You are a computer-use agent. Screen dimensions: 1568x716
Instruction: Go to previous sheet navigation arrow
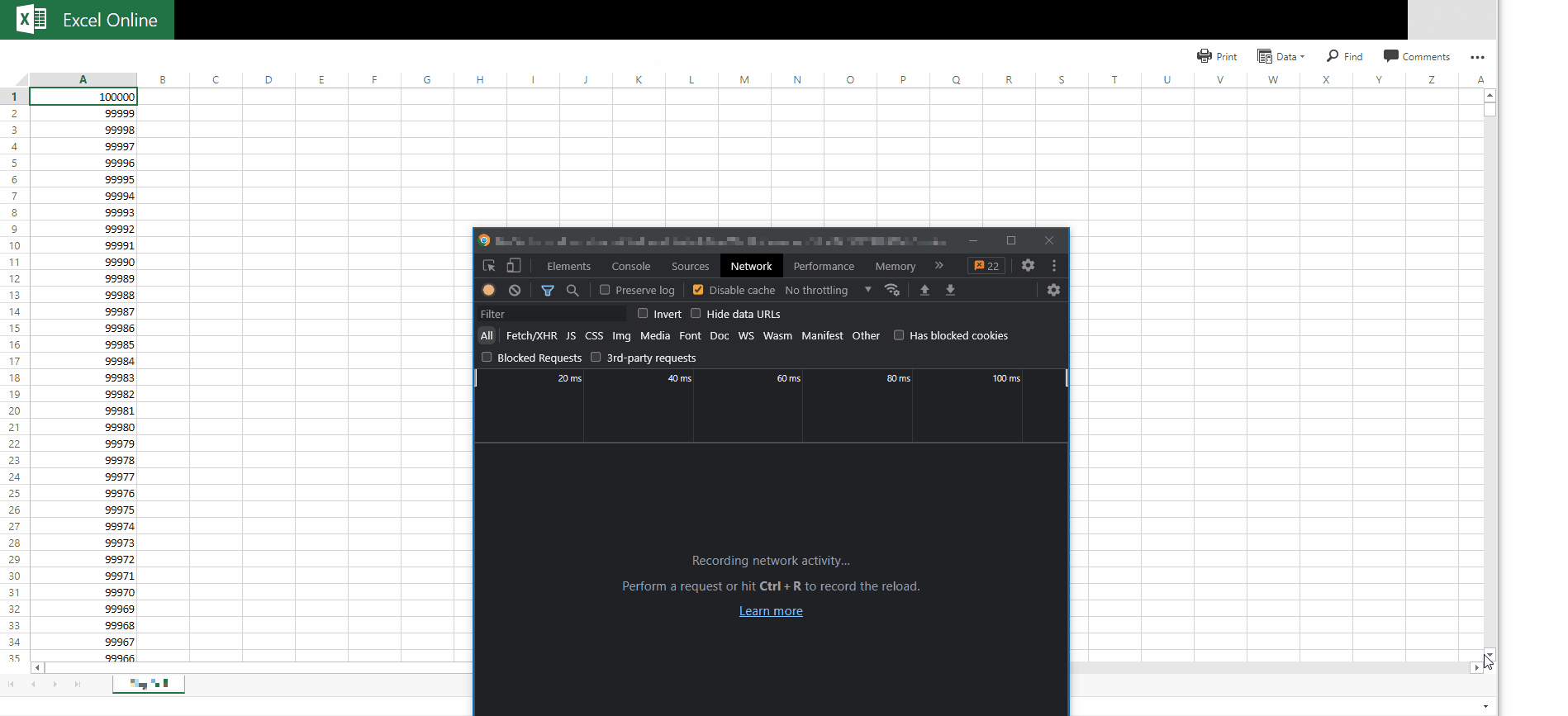(33, 684)
